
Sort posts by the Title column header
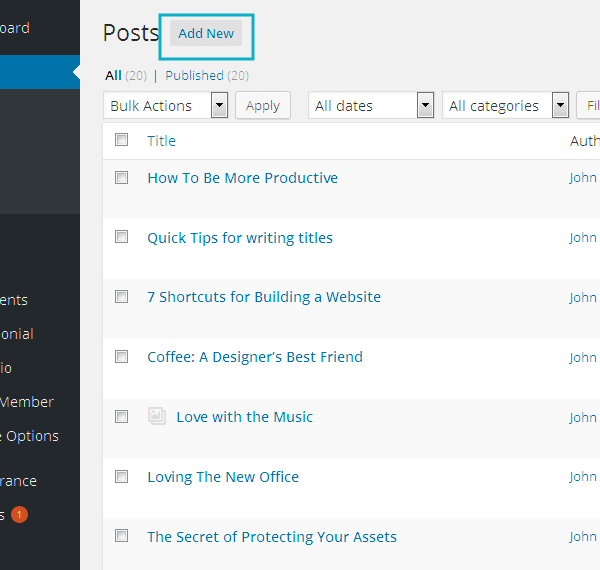click(x=161, y=141)
